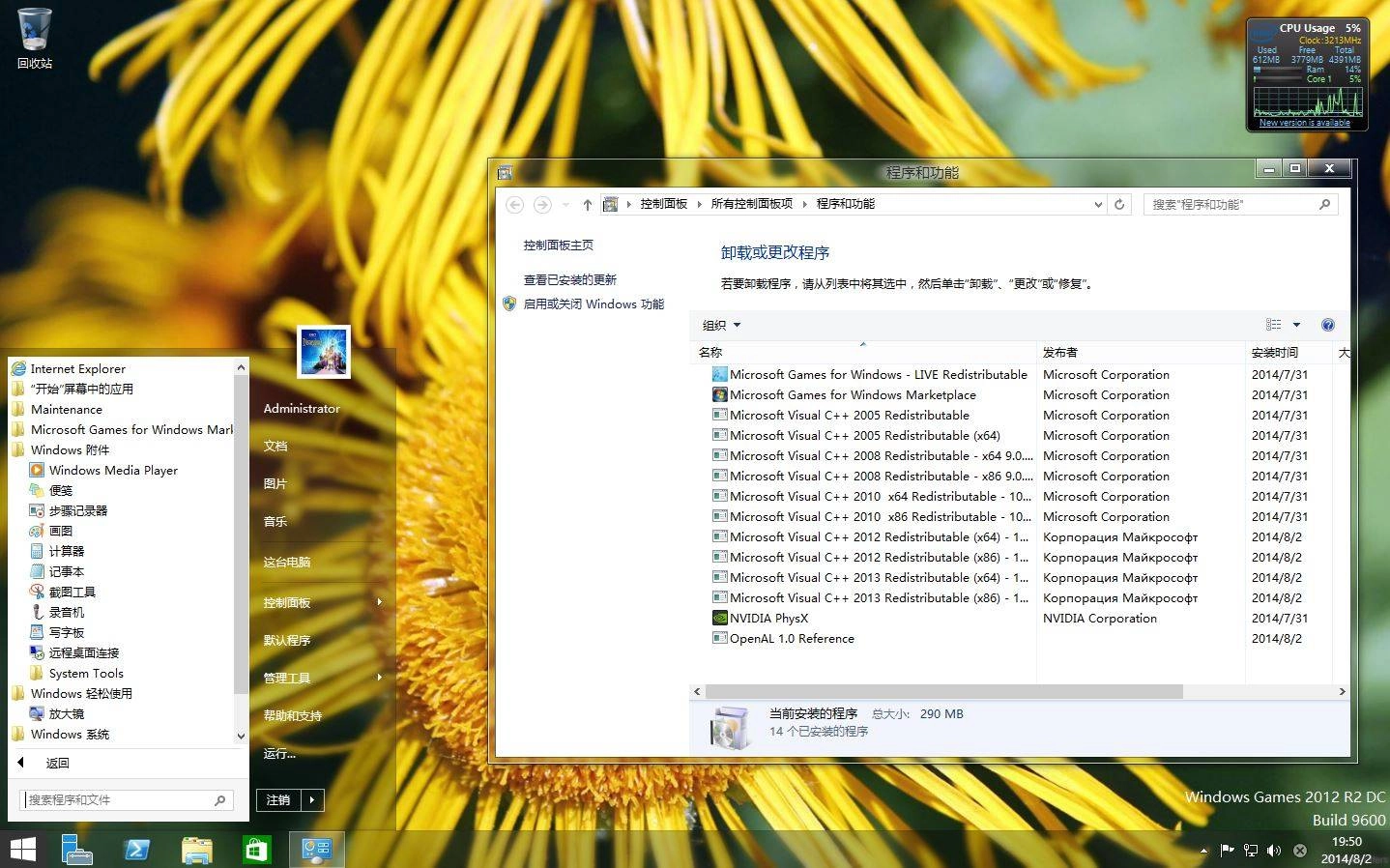Open 控制面板主页 link
The height and width of the screenshot is (868, 1390).
pyautogui.click(x=559, y=246)
